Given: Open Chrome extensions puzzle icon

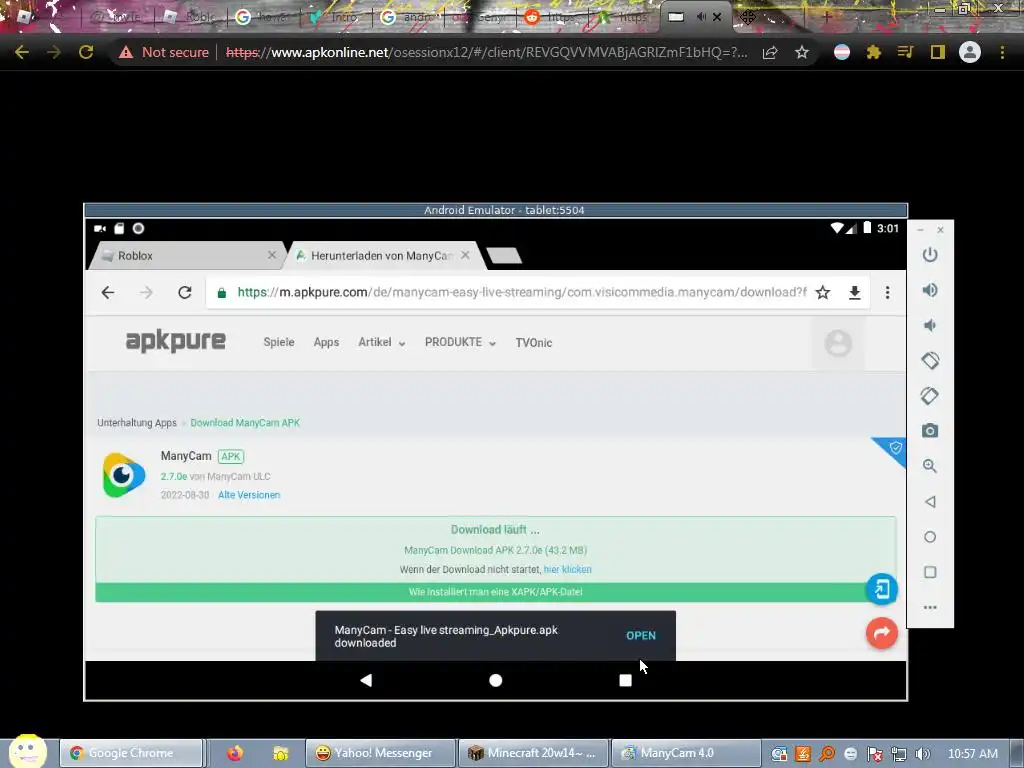Looking at the screenshot, I should [x=874, y=52].
